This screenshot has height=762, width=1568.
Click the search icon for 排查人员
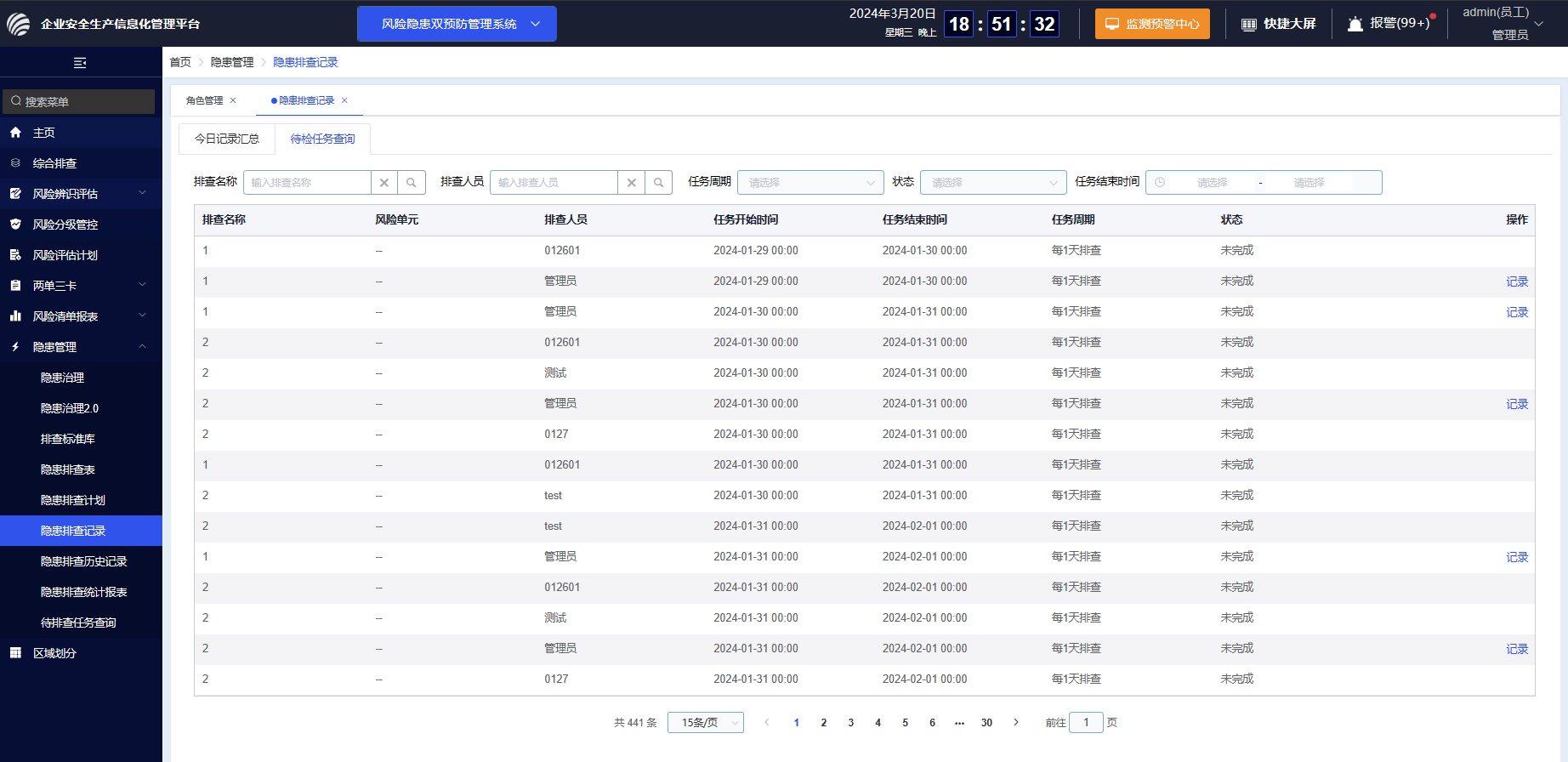click(658, 183)
